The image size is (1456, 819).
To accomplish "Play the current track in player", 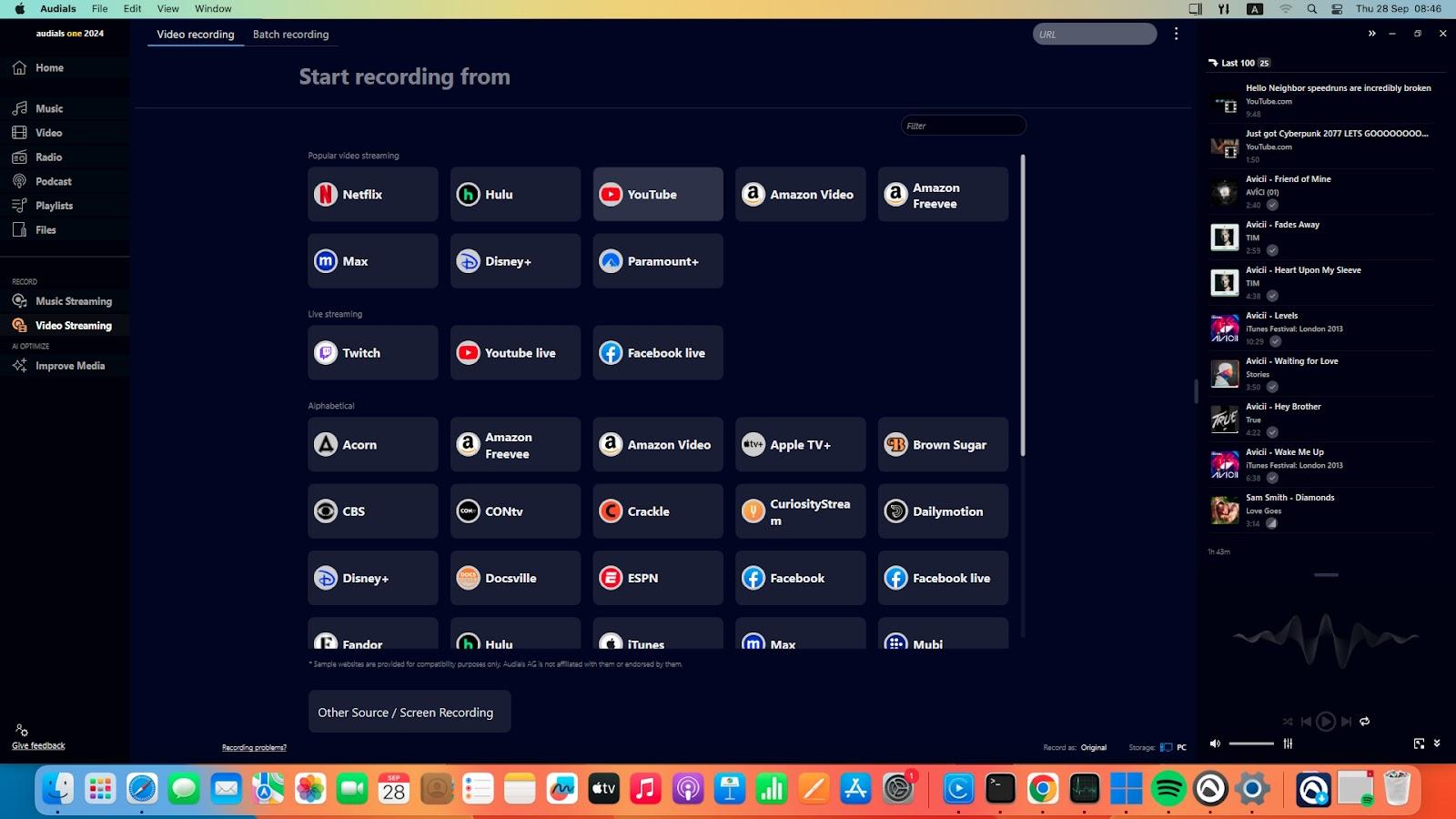I will click(1326, 722).
